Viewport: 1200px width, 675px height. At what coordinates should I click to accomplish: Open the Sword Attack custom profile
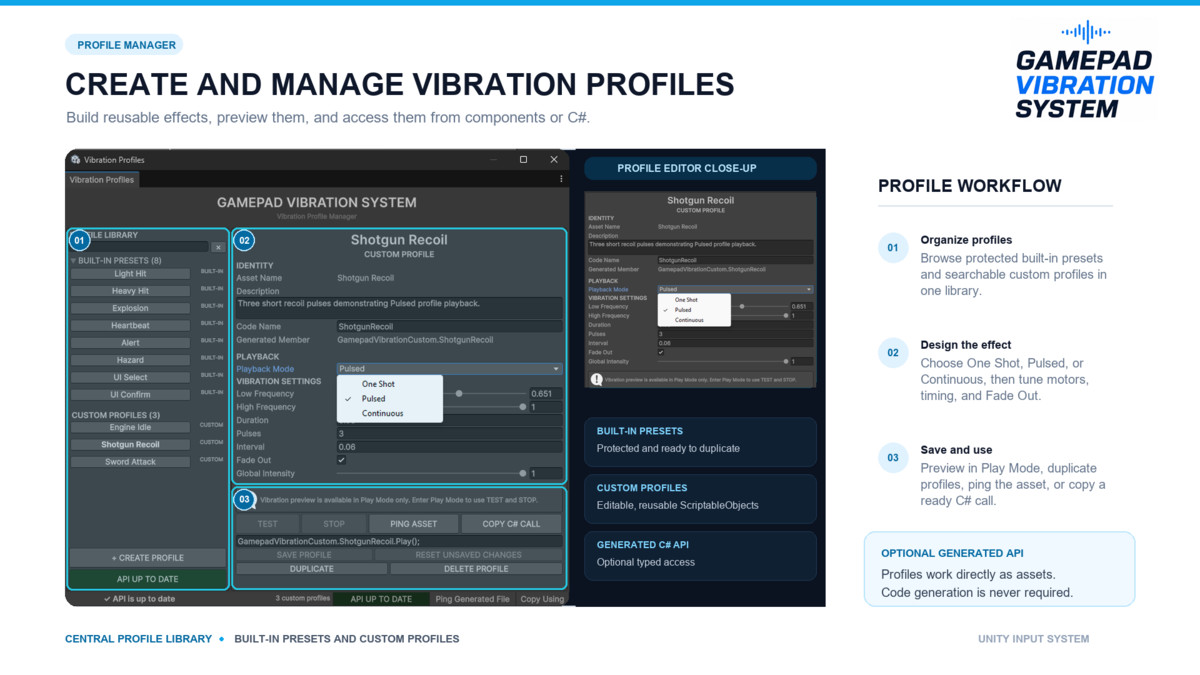130,462
